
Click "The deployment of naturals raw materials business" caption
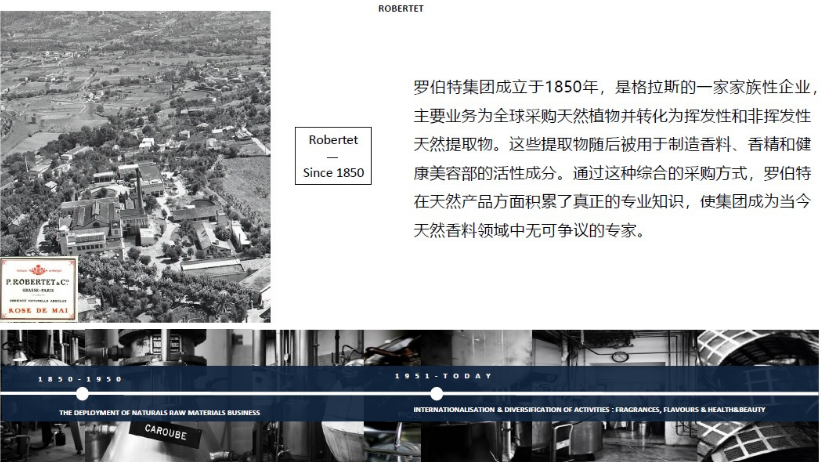click(x=160, y=413)
